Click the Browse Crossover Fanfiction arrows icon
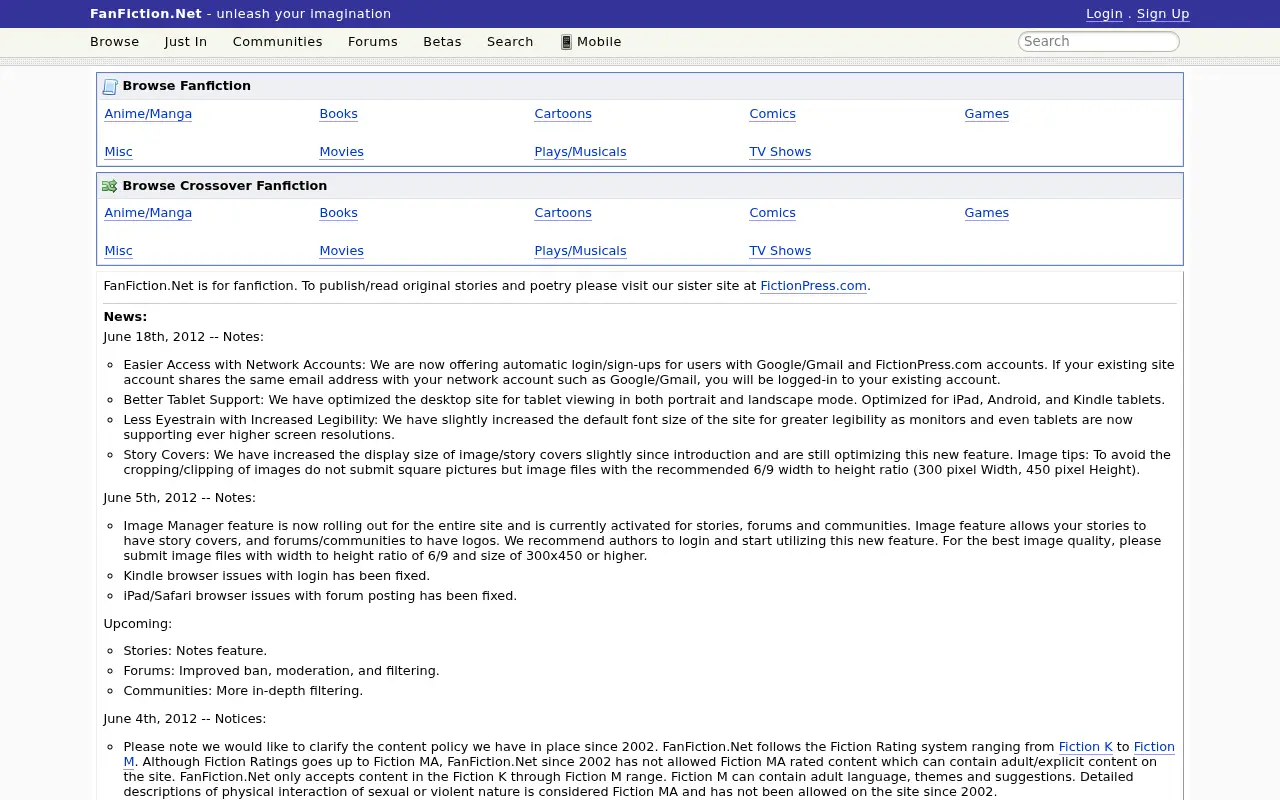The image size is (1280, 800). tap(110, 186)
